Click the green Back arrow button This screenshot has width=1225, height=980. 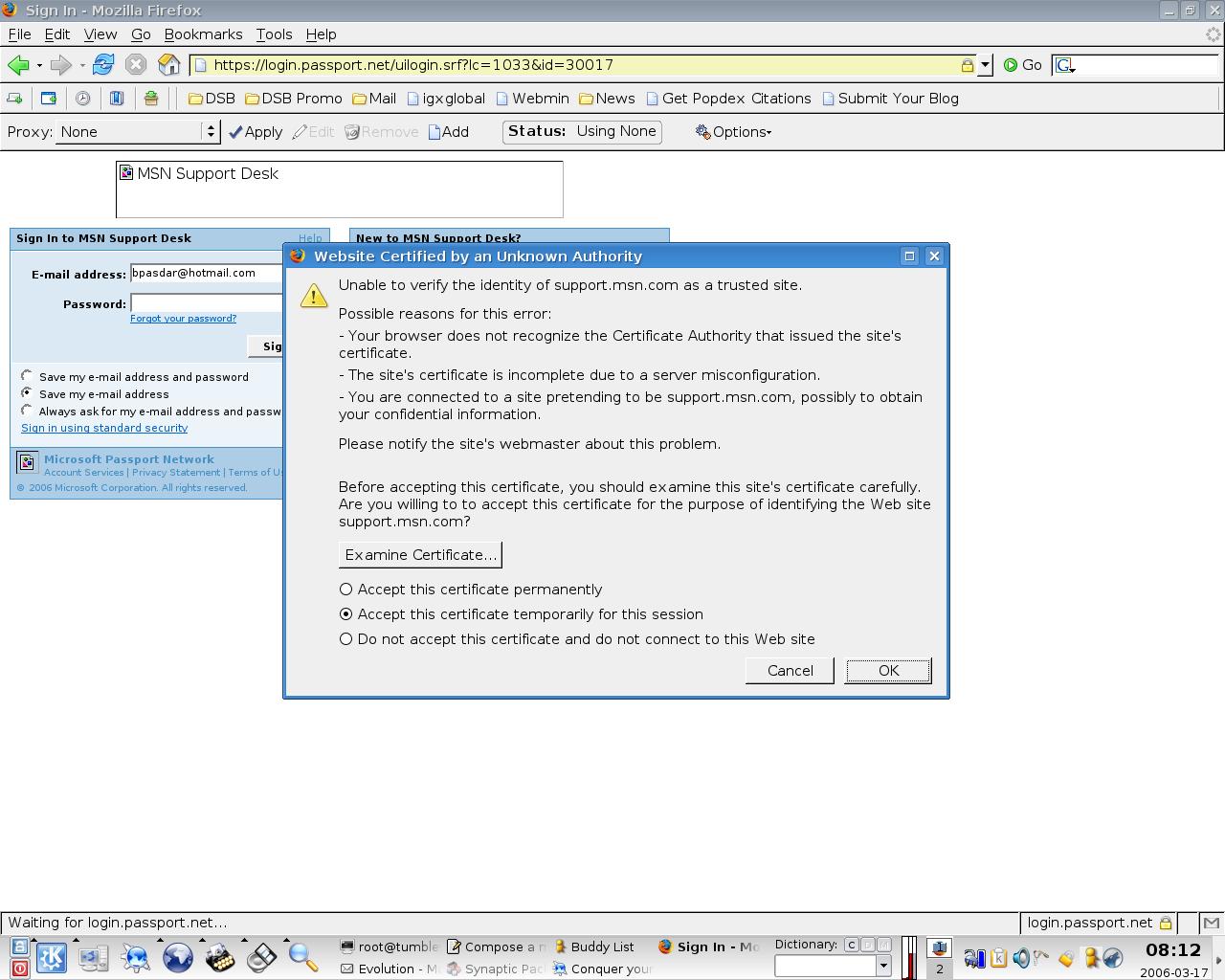coord(18,65)
